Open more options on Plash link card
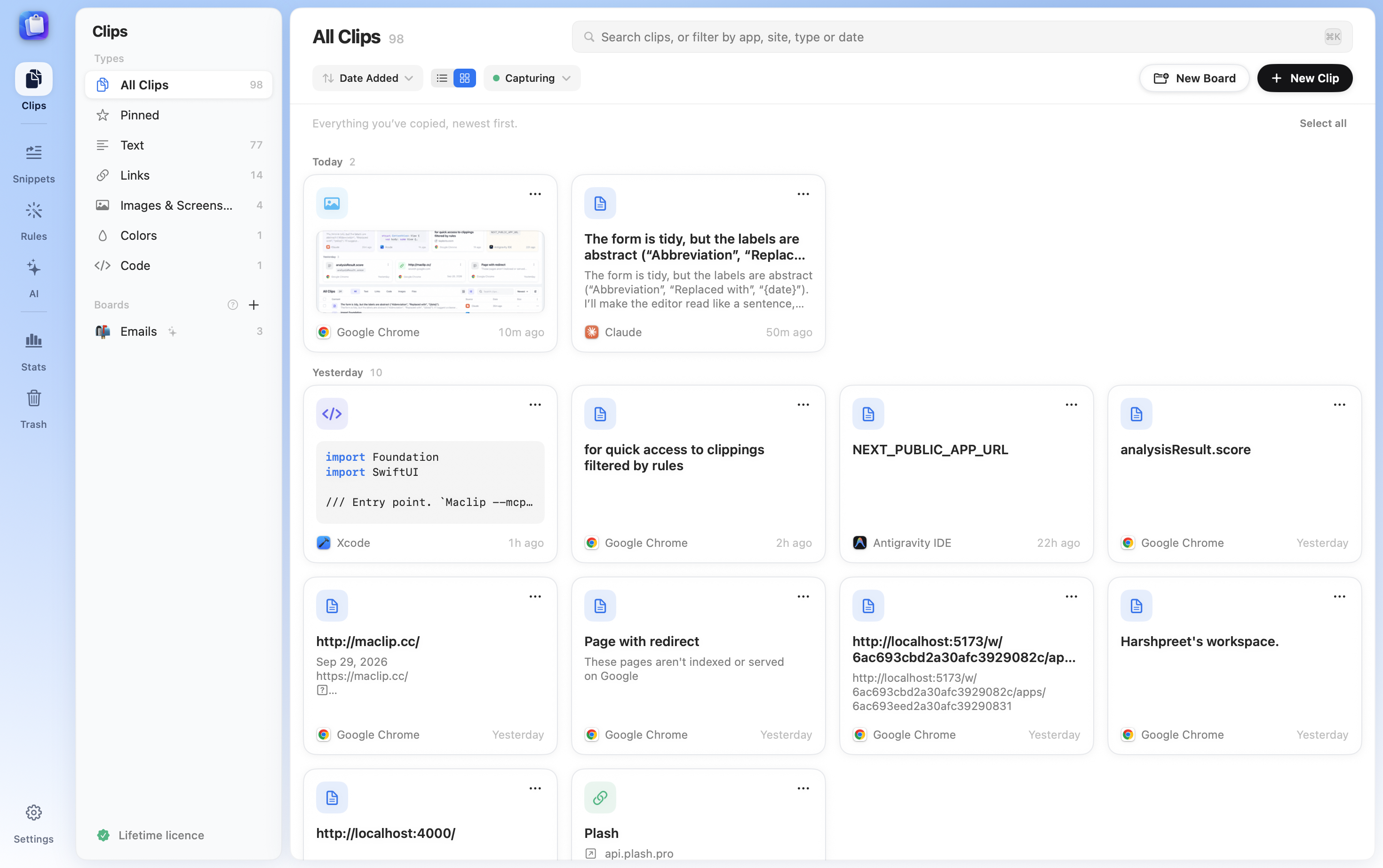The width and height of the screenshot is (1383, 868). click(803, 788)
